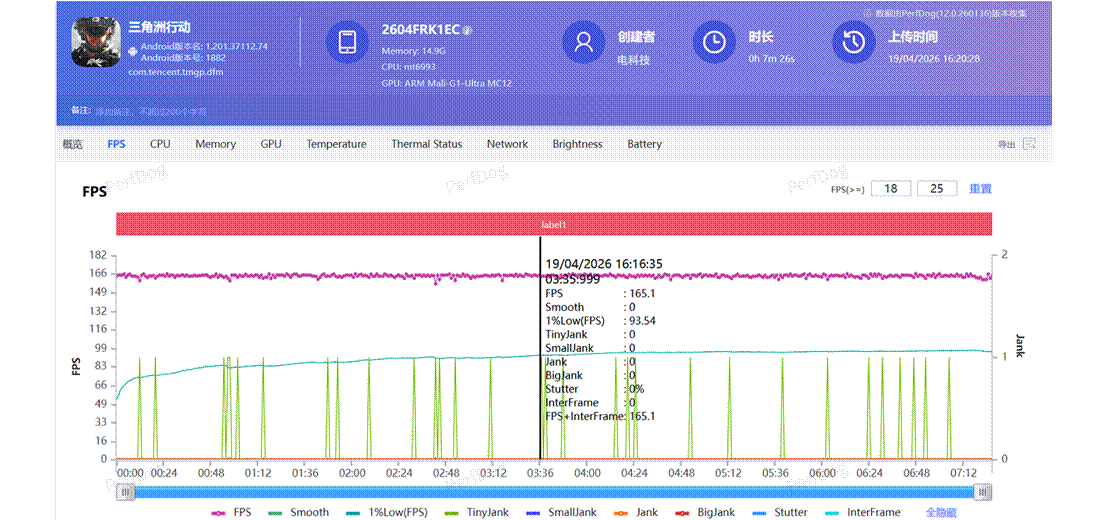Viewport: 1108px width, 520px height.
Task: Switch to the CPU tab
Action: [160, 144]
